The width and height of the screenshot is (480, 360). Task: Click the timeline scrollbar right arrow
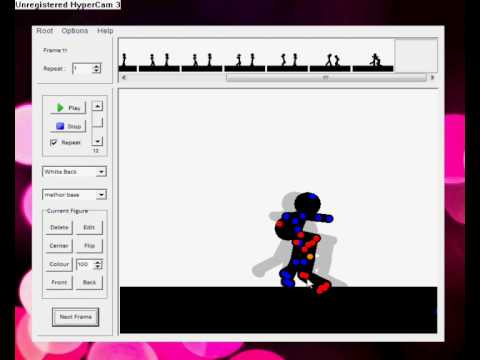coord(433,78)
